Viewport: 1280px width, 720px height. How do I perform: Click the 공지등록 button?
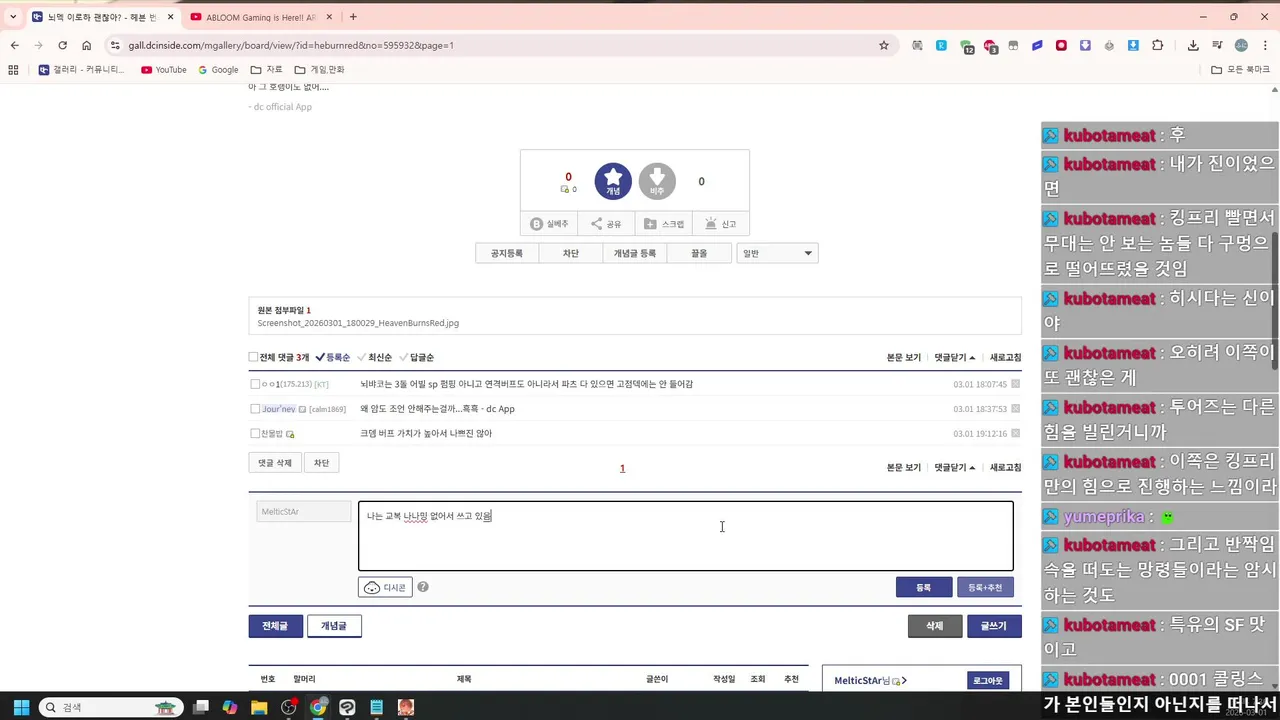(x=507, y=253)
